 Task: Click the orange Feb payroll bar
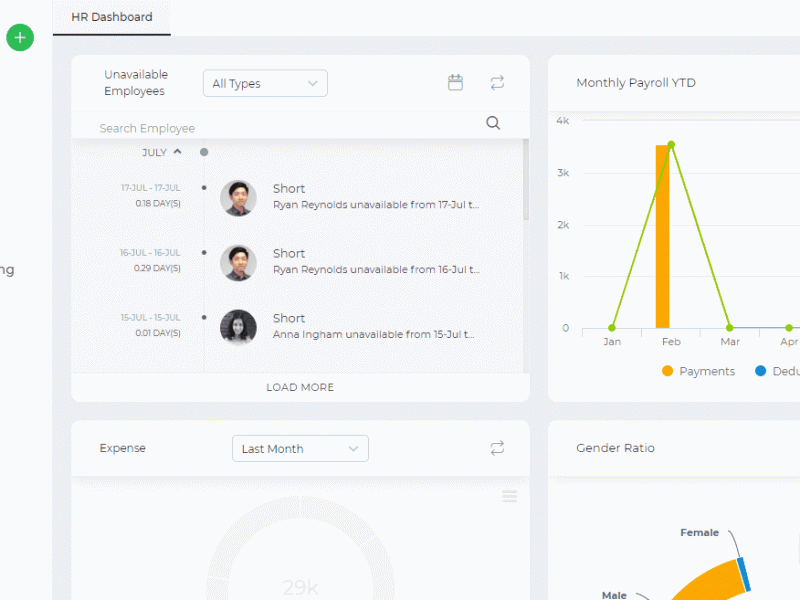pyautogui.click(x=662, y=236)
